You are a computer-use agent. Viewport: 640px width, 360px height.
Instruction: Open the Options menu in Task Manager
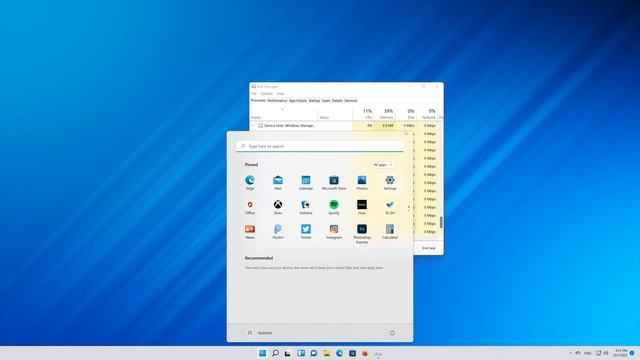pyautogui.click(x=266, y=93)
